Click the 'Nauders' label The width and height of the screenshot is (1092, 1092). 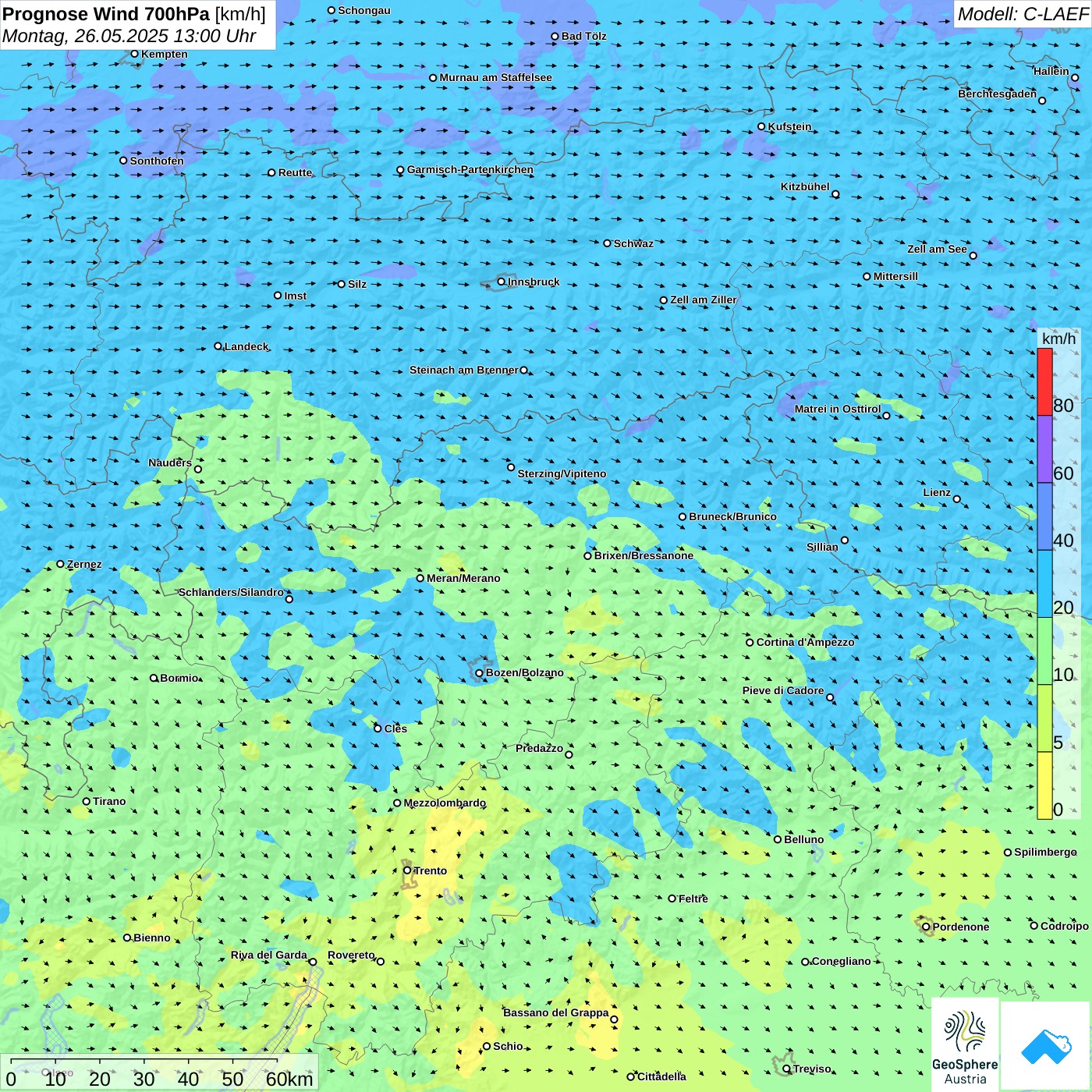click(170, 463)
